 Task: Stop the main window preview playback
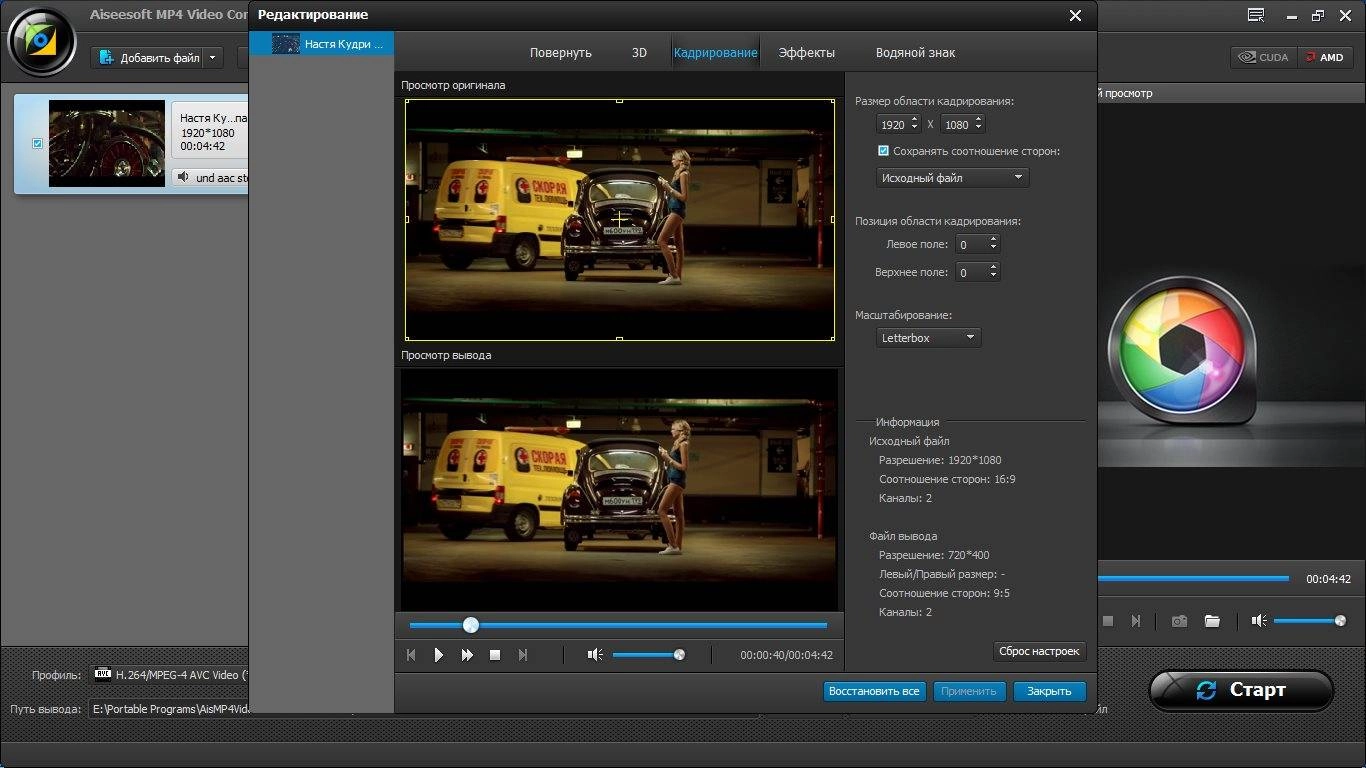[x=1108, y=621]
